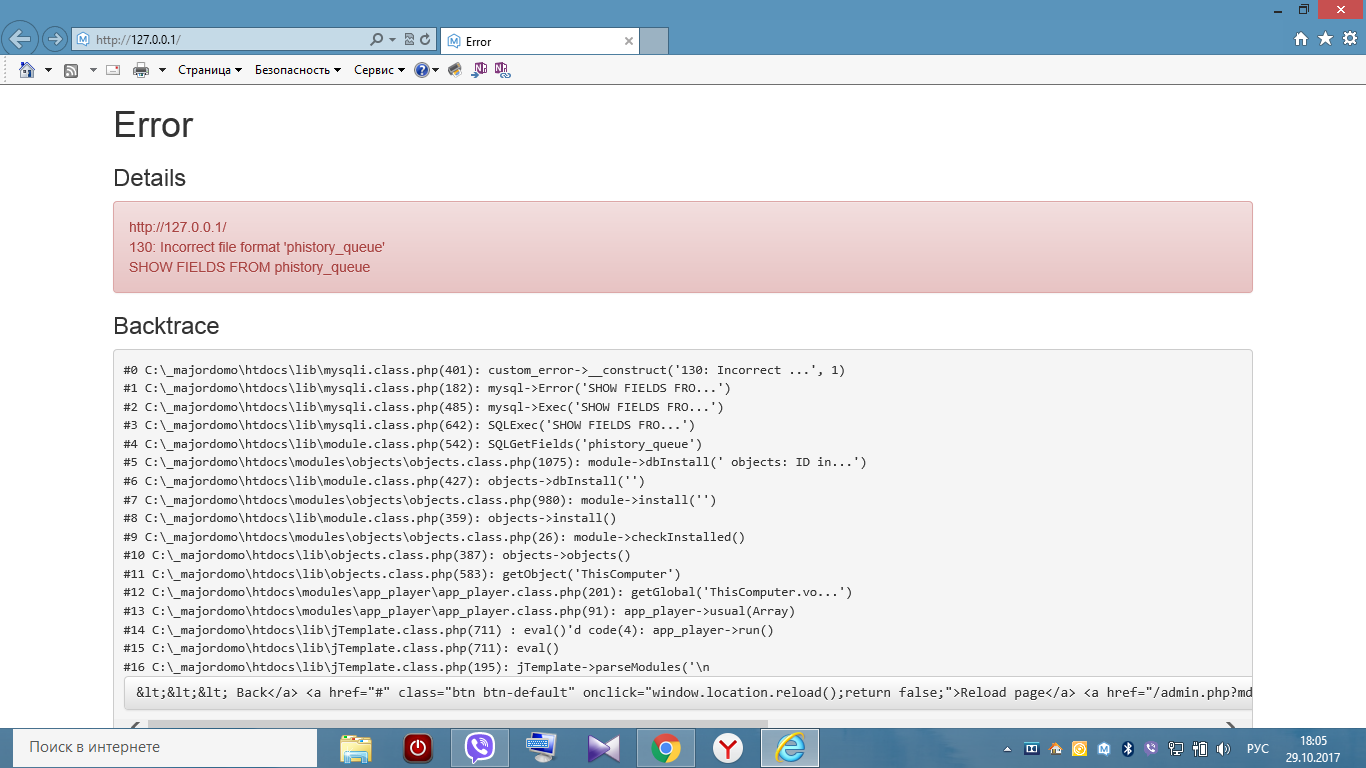Open the Home icon in the command bar
Viewport: 1366px width, 768px height.
(27, 70)
